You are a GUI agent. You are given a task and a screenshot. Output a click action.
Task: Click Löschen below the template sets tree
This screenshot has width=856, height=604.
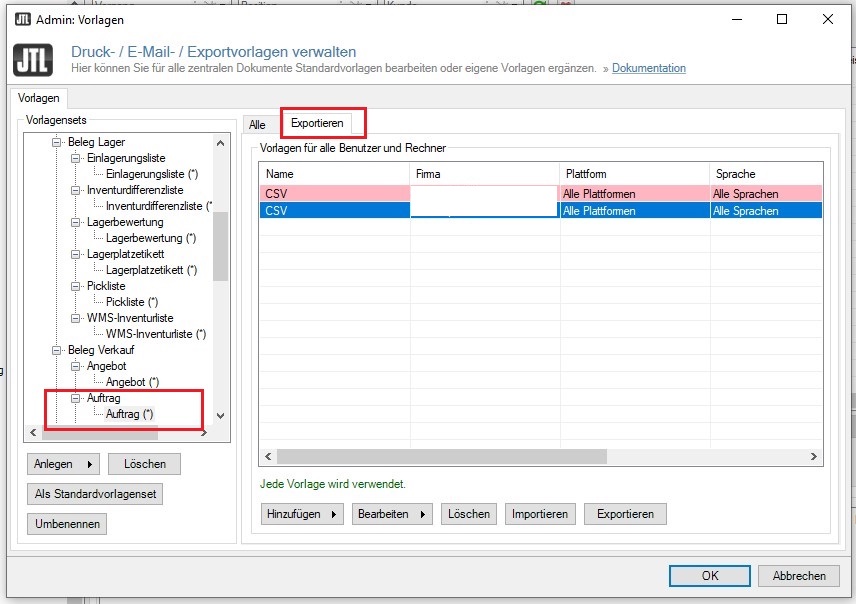point(144,464)
